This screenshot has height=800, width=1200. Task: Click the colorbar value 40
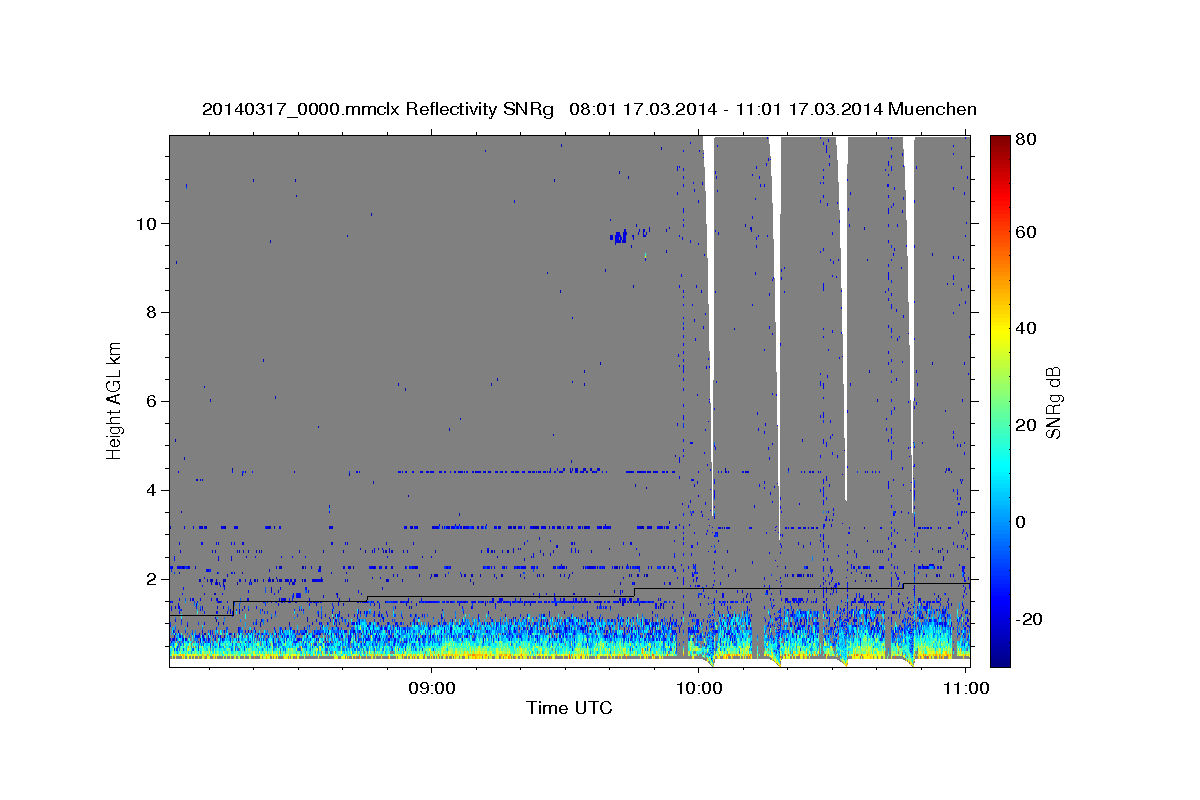click(1027, 328)
